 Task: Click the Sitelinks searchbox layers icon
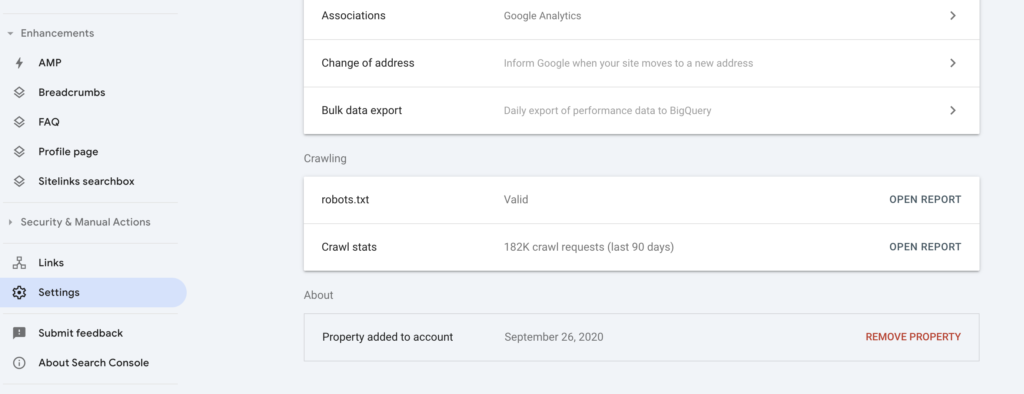click(x=20, y=181)
